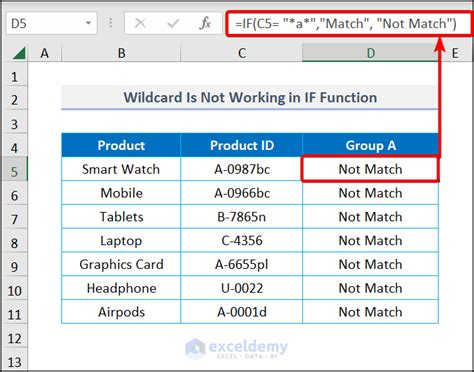
Task: Select 'Not Match' in Smart Watch row
Action: 370,169
